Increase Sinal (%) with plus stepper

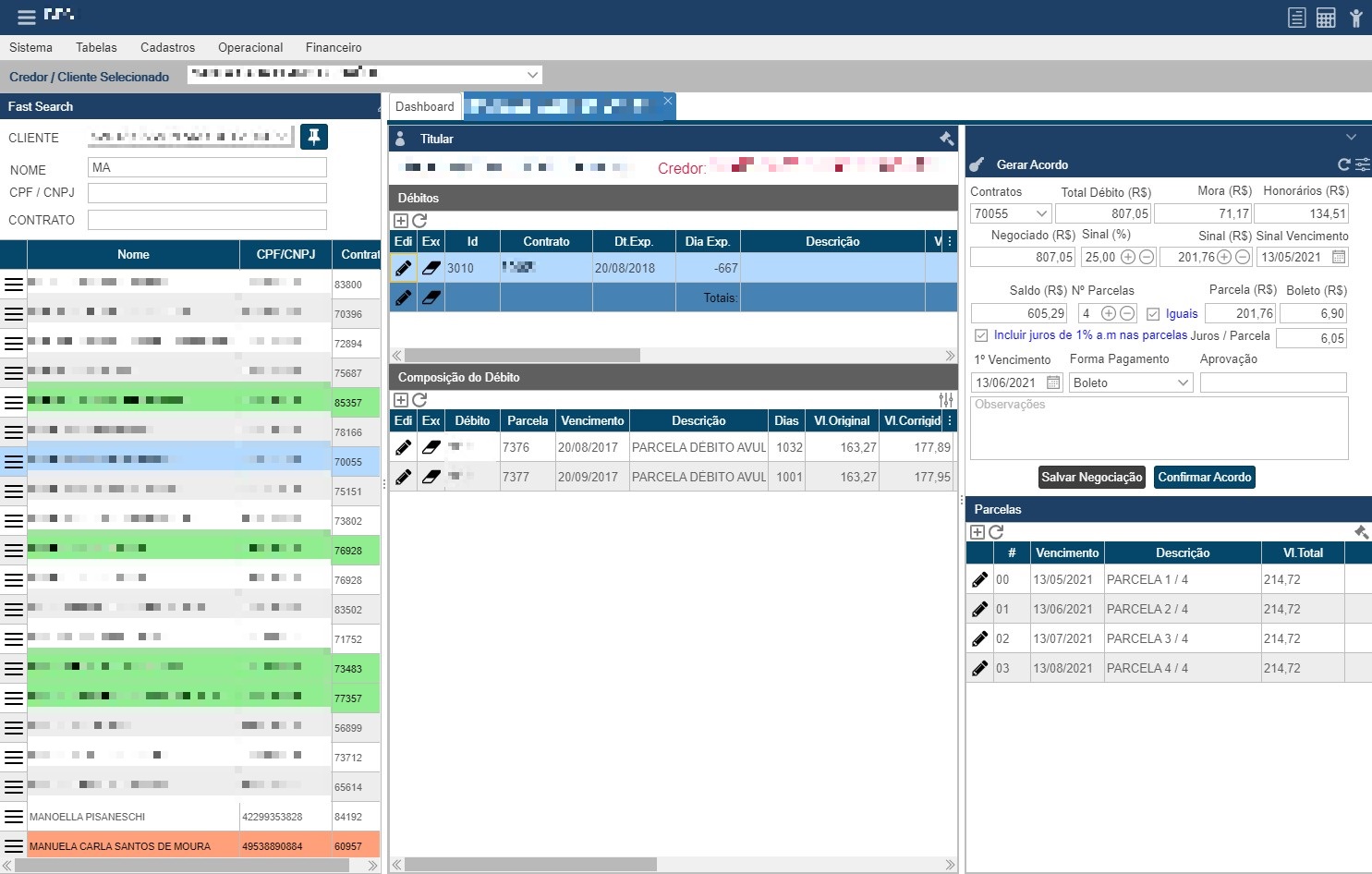click(x=1128, y=257)
